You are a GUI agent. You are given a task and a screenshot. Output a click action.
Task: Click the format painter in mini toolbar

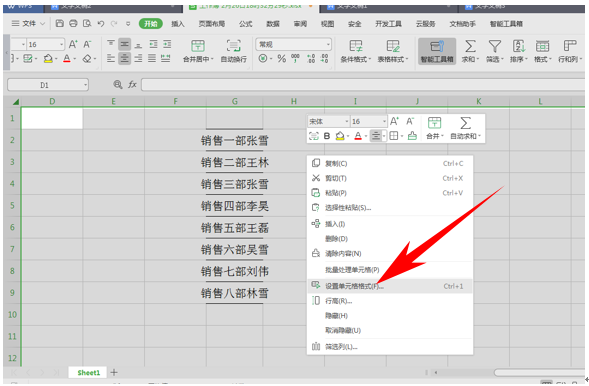(x=412, y=136)
